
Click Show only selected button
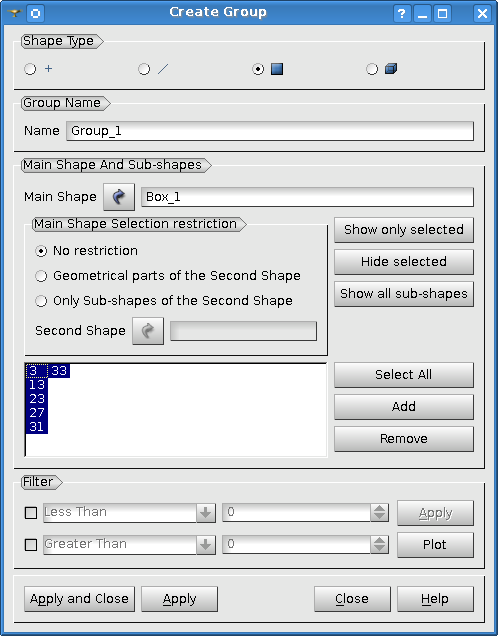(404, 230)
